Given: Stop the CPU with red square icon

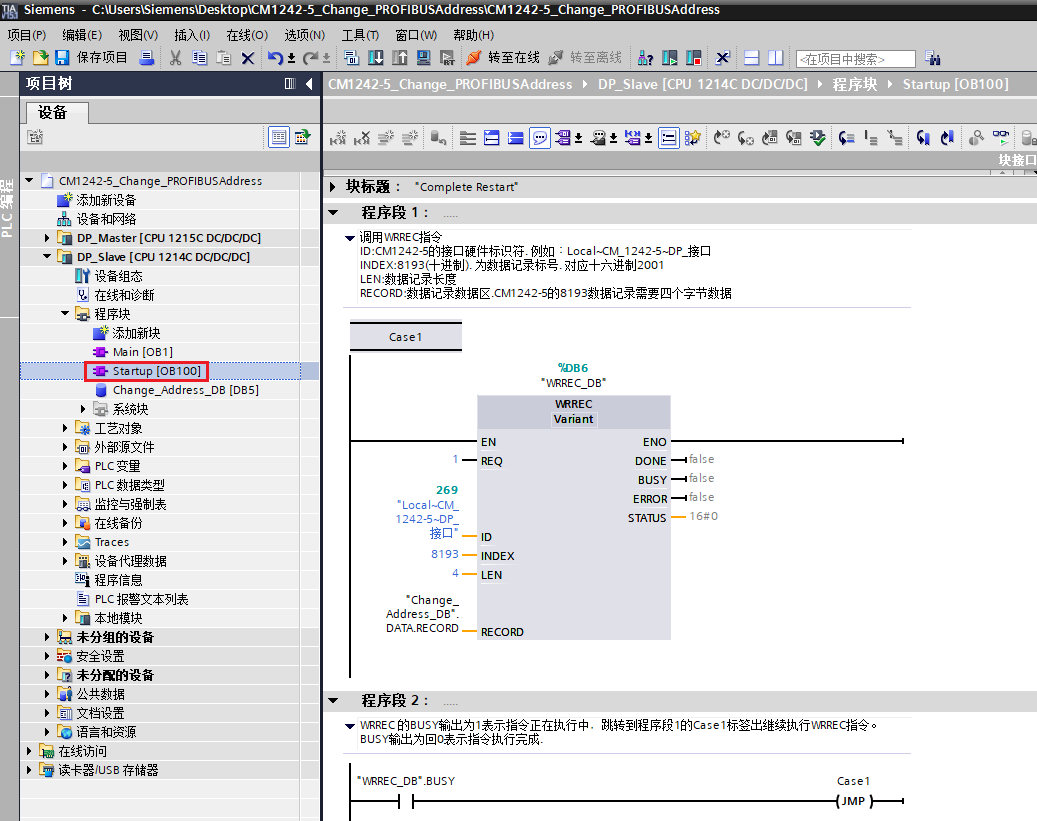Looking at the screenshot, I should coord(693,58).
